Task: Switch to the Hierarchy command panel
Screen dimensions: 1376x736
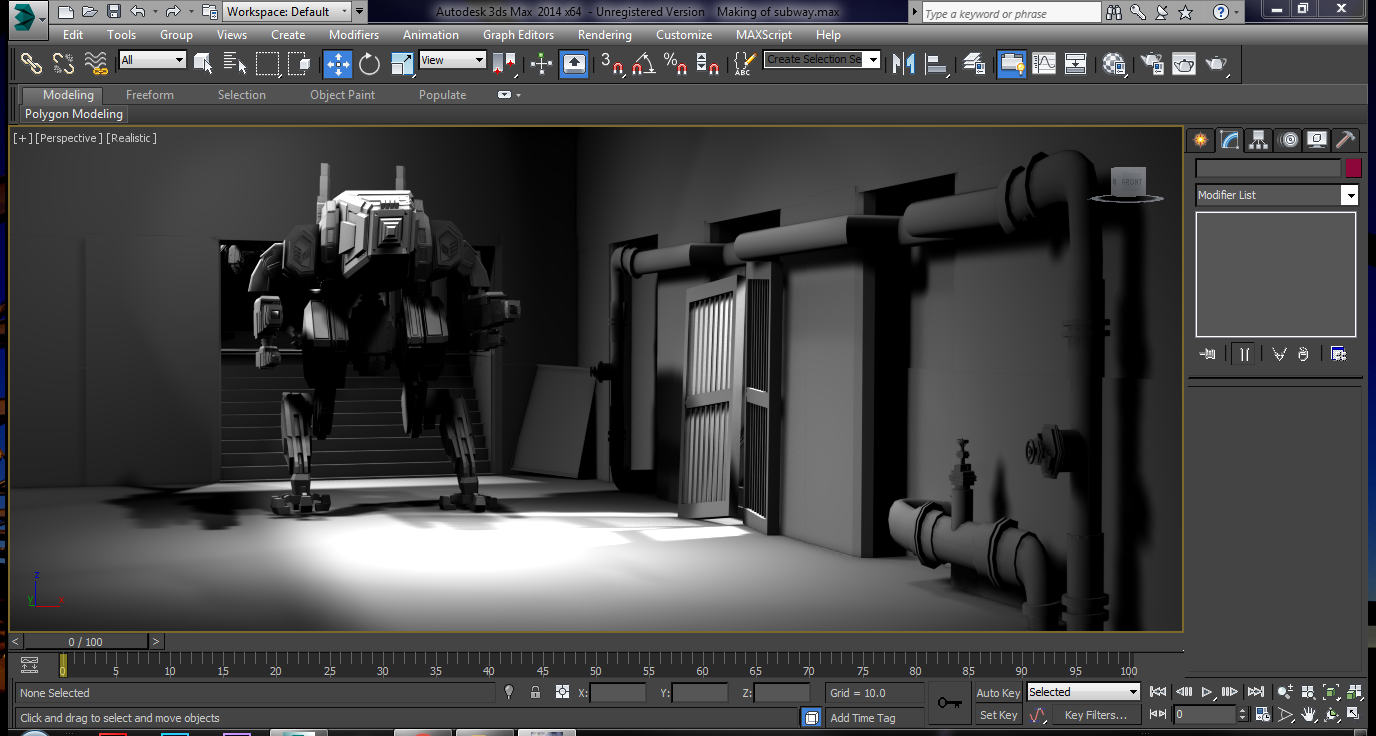Action: pyautogui.click(x=1259, y=139)
